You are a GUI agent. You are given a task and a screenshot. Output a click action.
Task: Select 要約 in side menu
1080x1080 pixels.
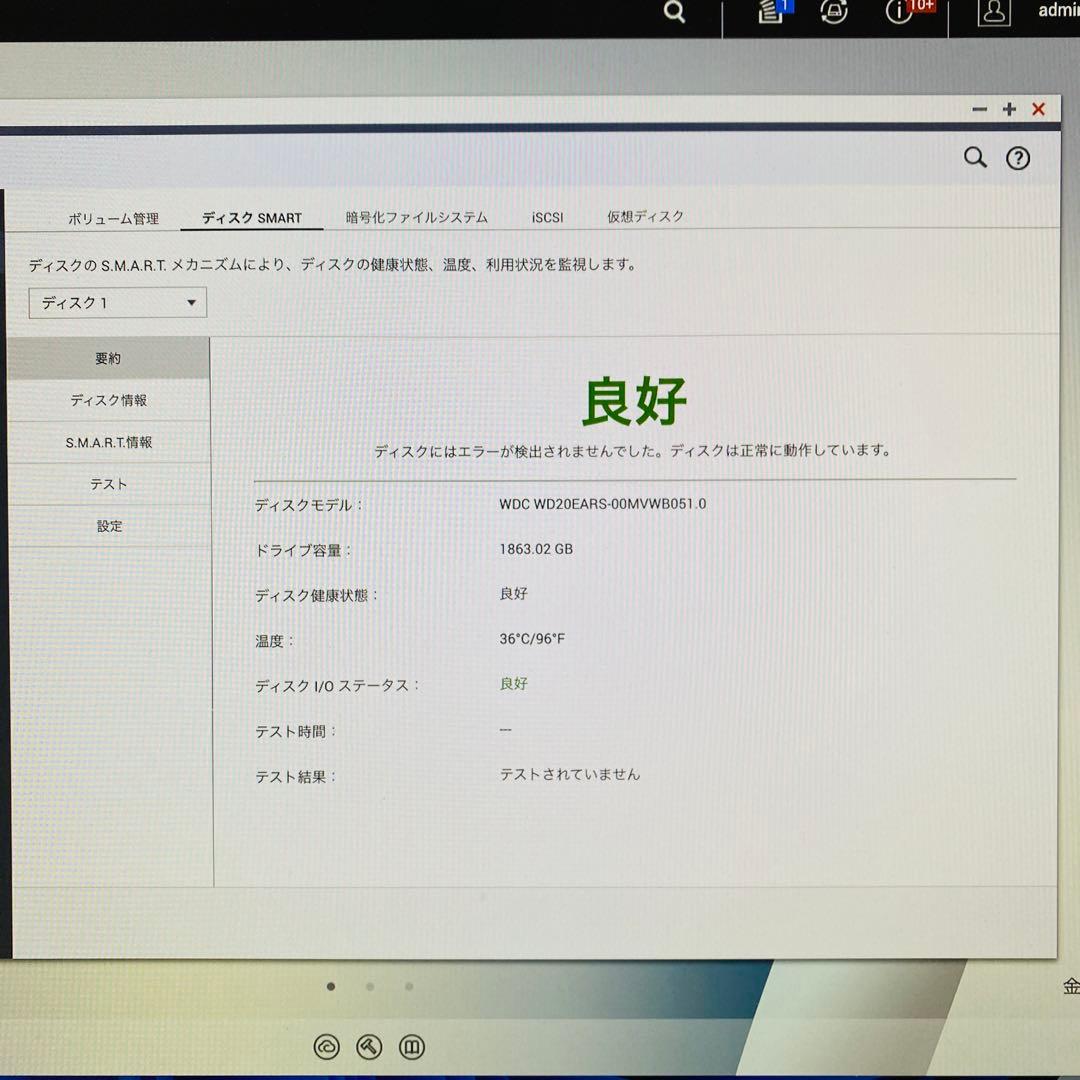[x=109, y=358]
